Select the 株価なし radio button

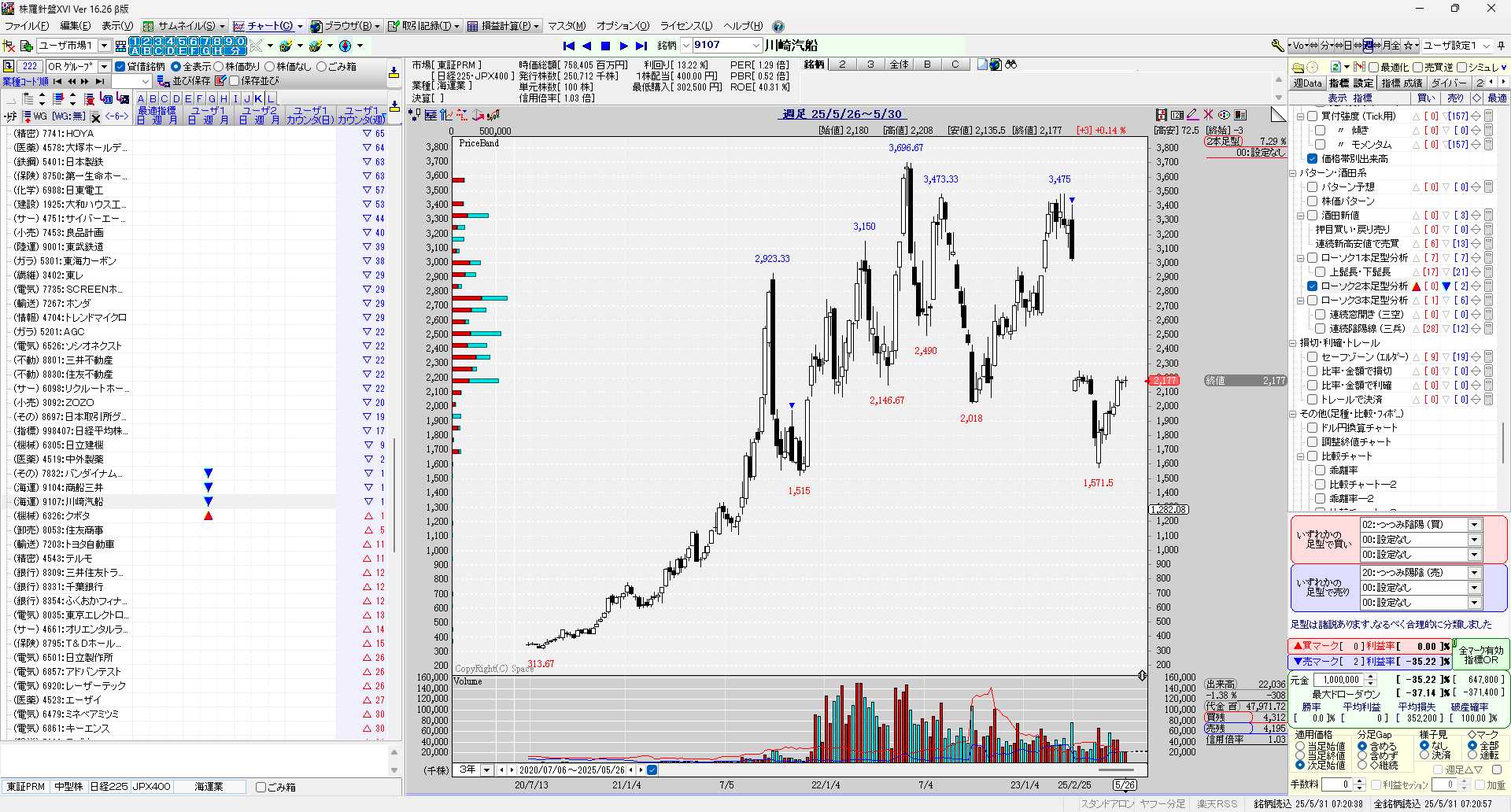[270, 67]
